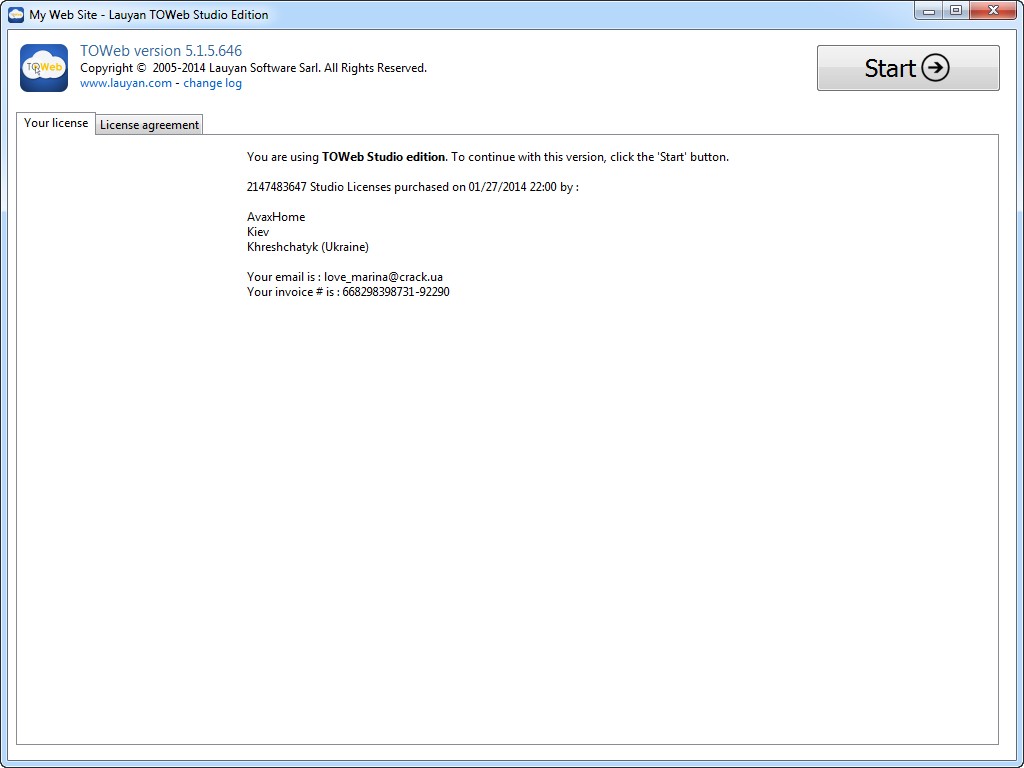Click the Khreshchatyk (Ukraine) line
1024x768 pixels.
[x=308, y=247]
